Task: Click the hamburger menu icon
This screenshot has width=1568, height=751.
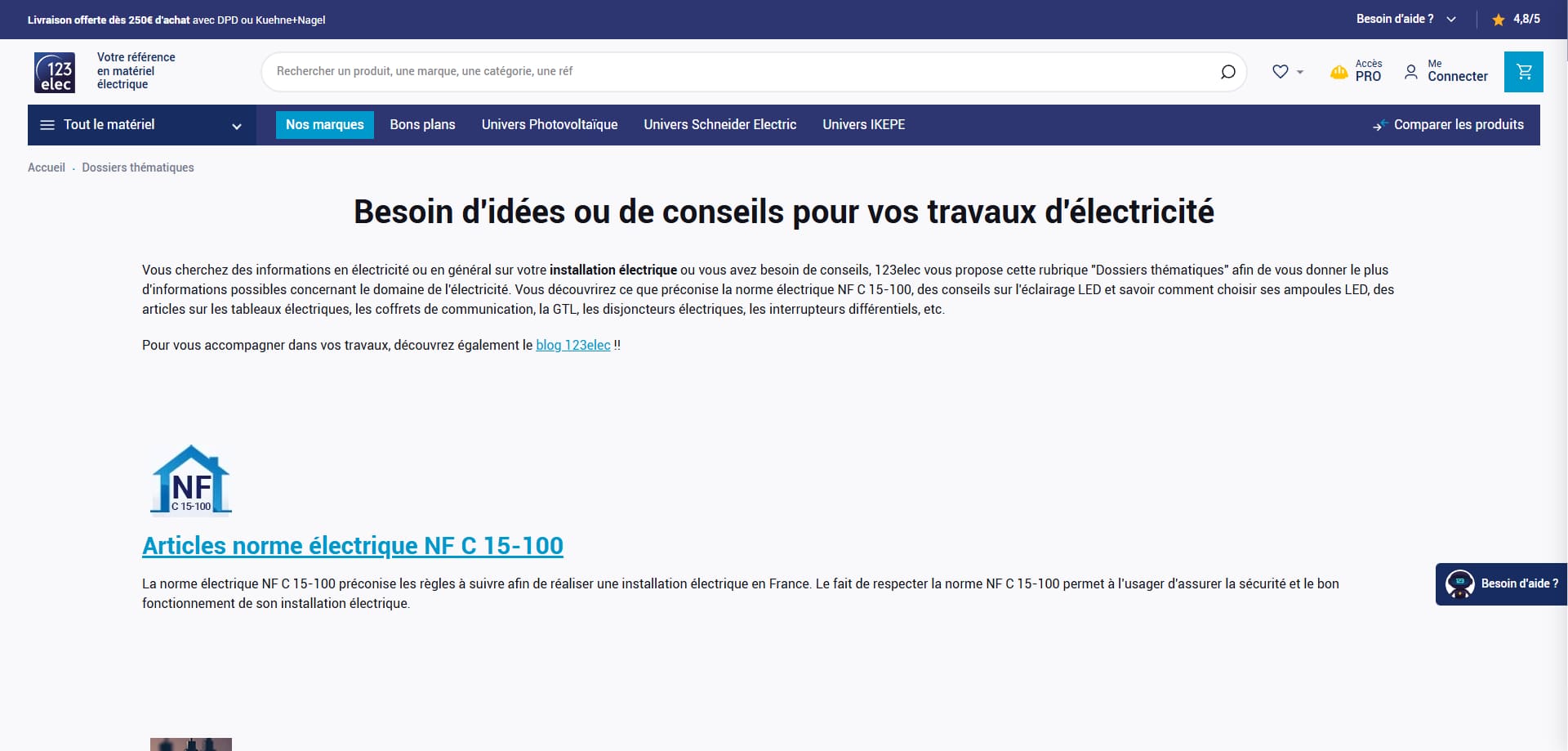Action: 47,125
